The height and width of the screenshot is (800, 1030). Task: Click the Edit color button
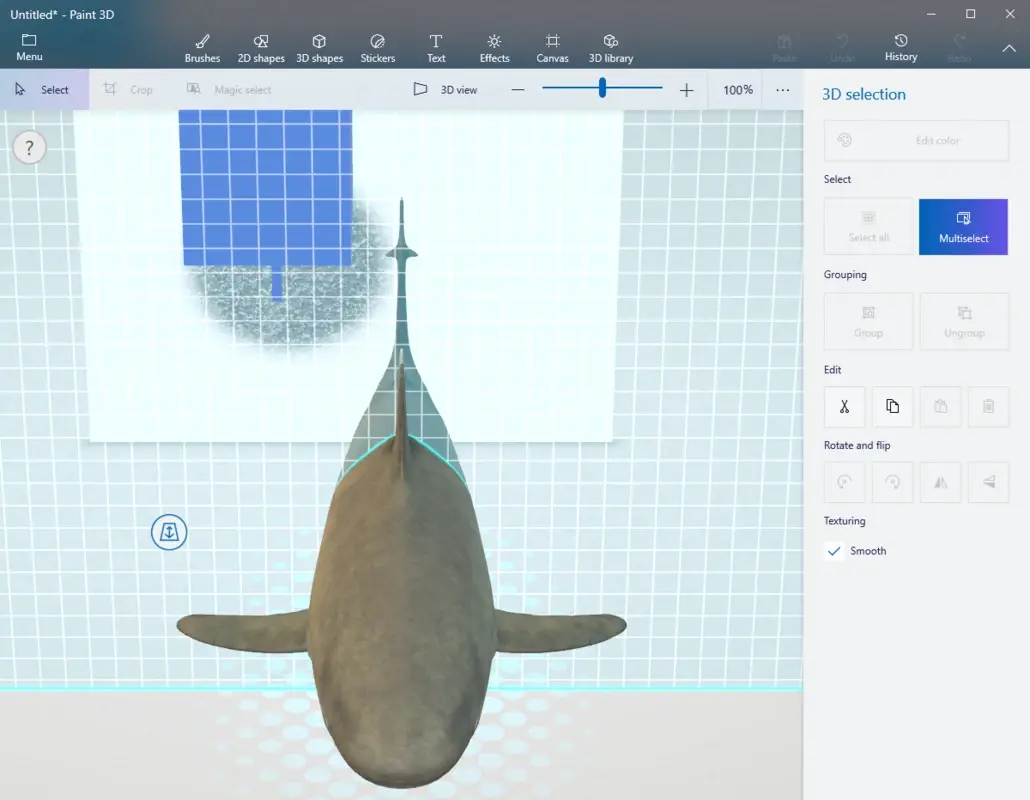[x=916, y=140]
